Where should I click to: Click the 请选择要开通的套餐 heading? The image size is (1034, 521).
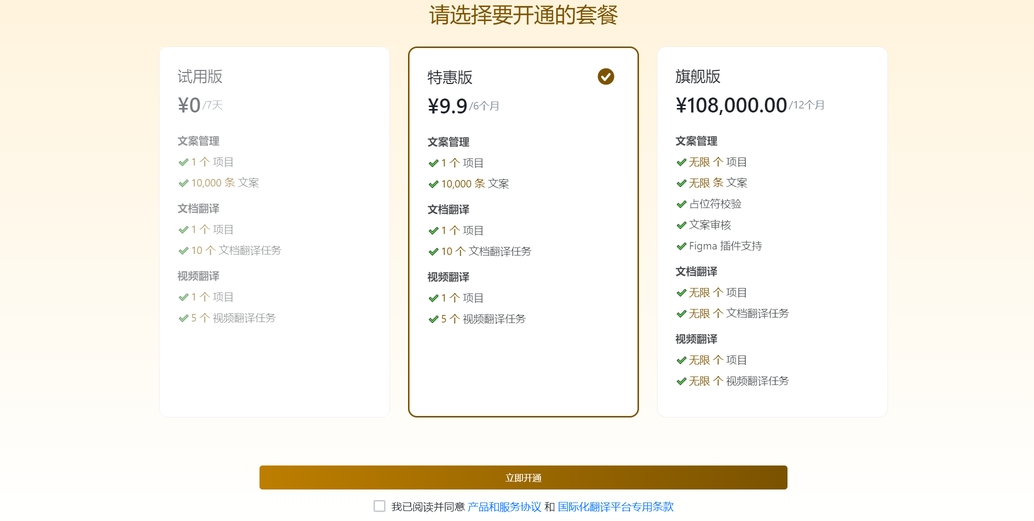[523, 15]
